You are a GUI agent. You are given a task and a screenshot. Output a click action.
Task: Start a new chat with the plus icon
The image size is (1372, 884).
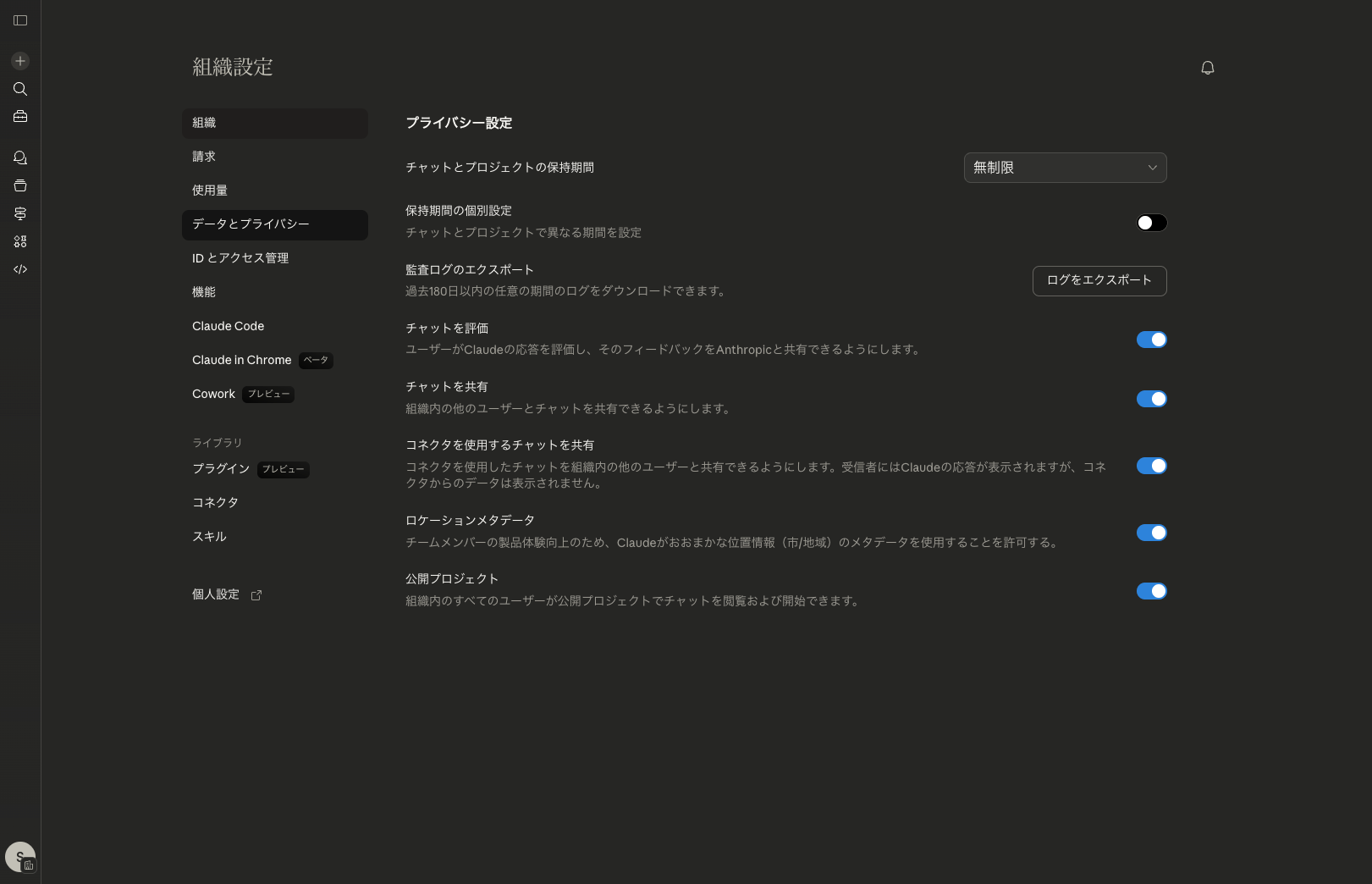click(x=19, y=60)
